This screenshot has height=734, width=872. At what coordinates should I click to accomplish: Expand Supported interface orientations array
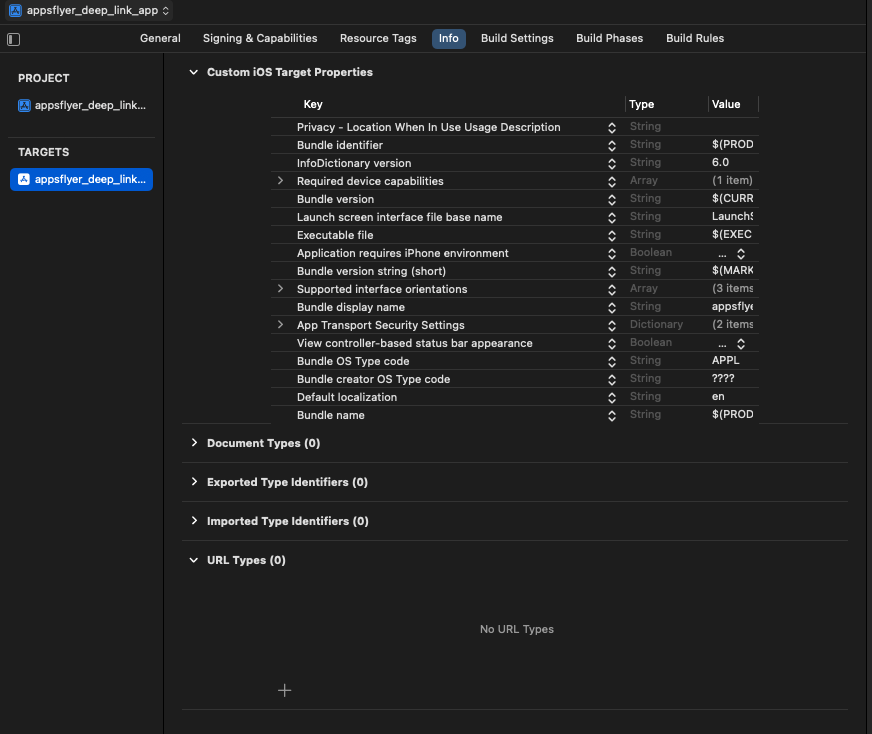(x=280, y=289)
